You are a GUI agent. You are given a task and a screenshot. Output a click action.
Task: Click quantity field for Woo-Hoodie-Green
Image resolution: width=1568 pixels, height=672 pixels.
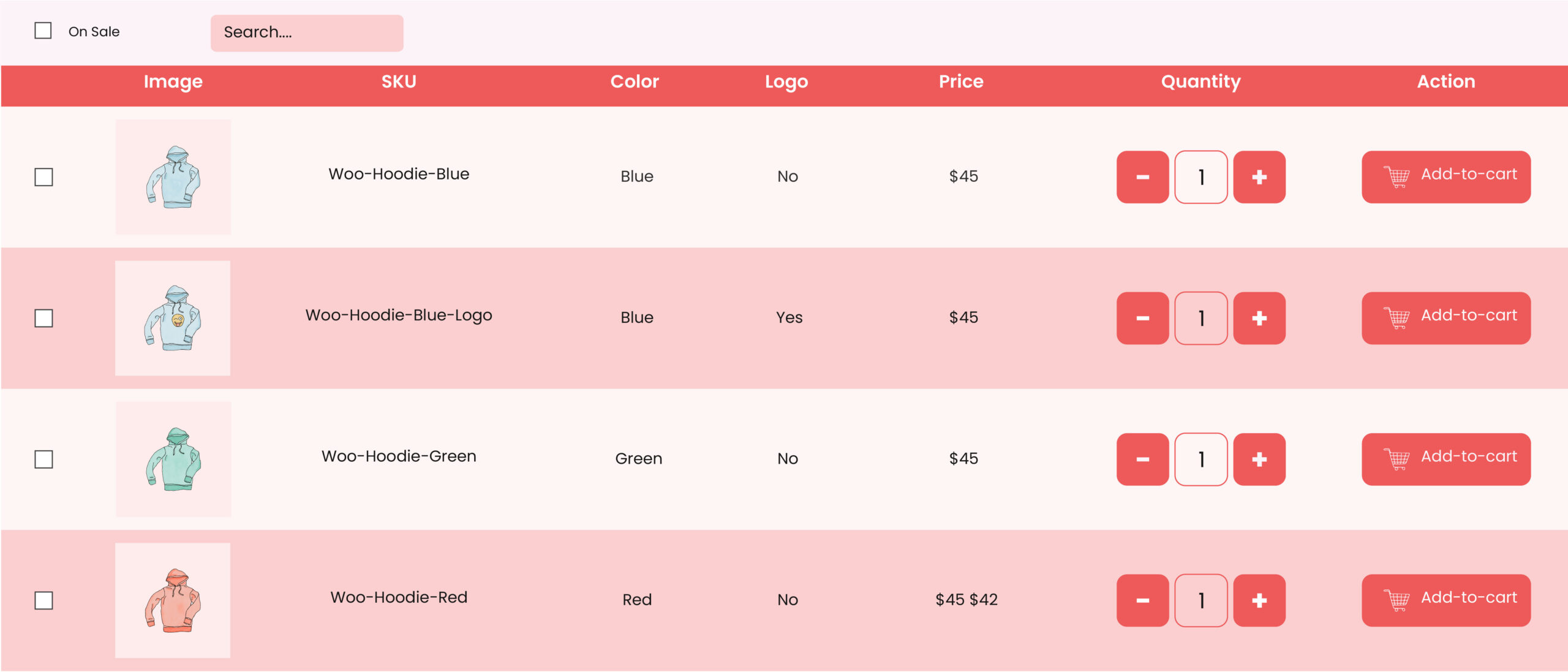click(1201, 459)
